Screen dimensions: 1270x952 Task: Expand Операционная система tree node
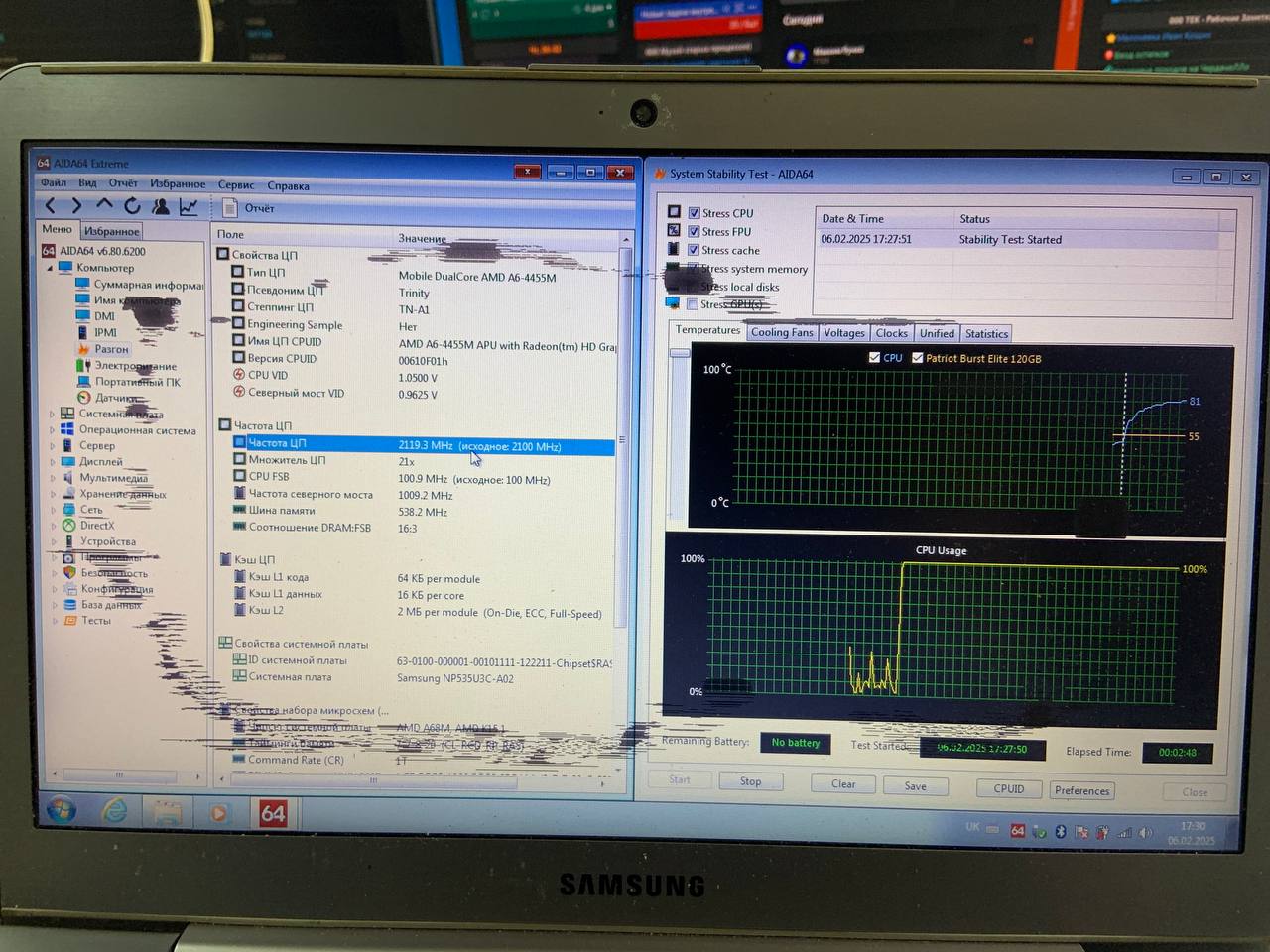pyautogui.click(x=53, y=430)
